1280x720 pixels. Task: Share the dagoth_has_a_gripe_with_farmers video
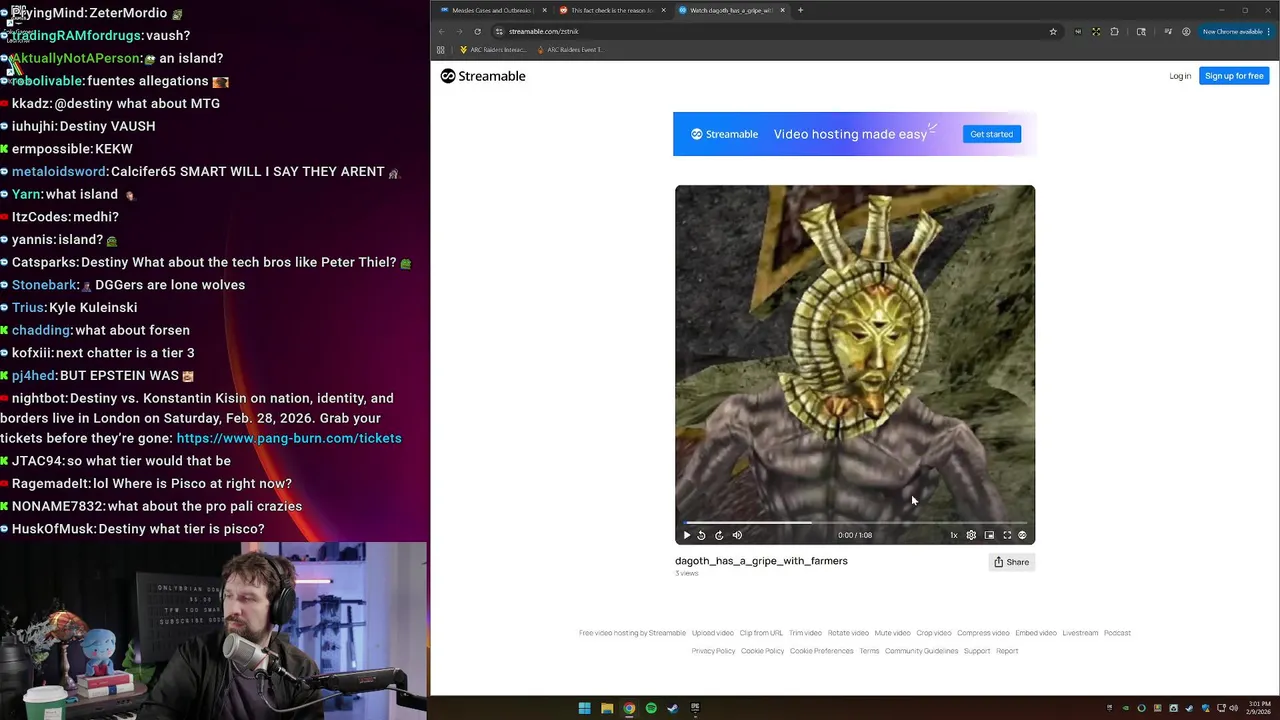1011,562
